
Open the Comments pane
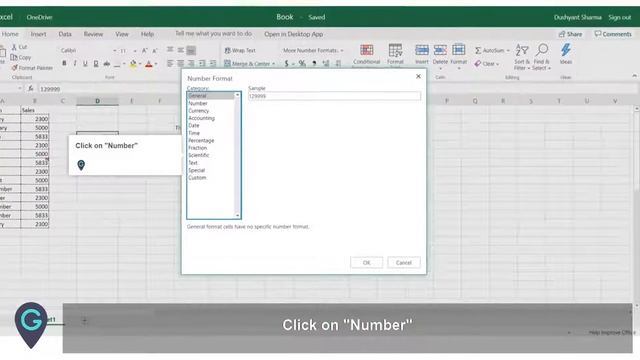click(613, 34)
